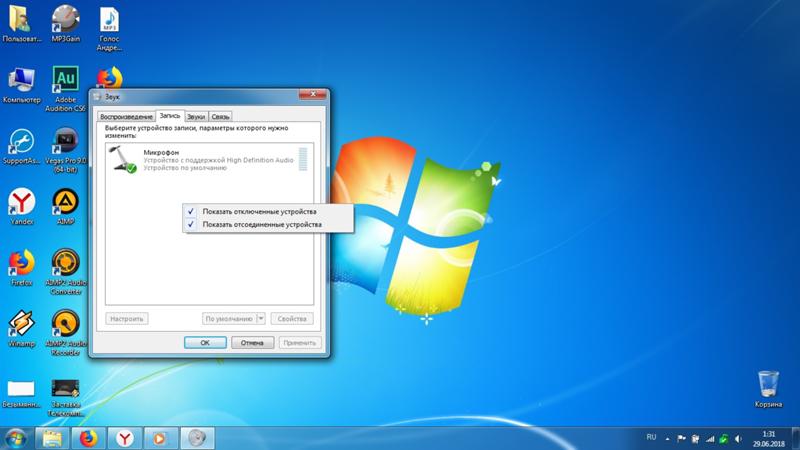
Task: Open Свойства of the device
Action: point(292,319)
